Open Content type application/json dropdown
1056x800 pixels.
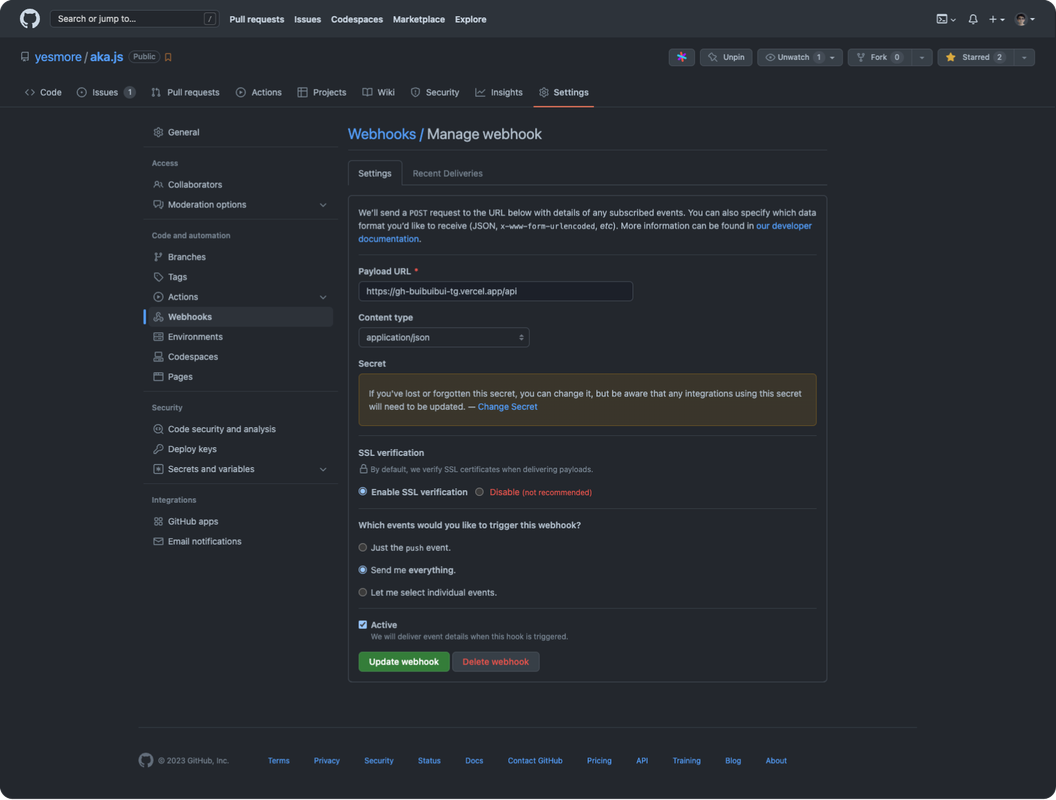tap(444, 337)
